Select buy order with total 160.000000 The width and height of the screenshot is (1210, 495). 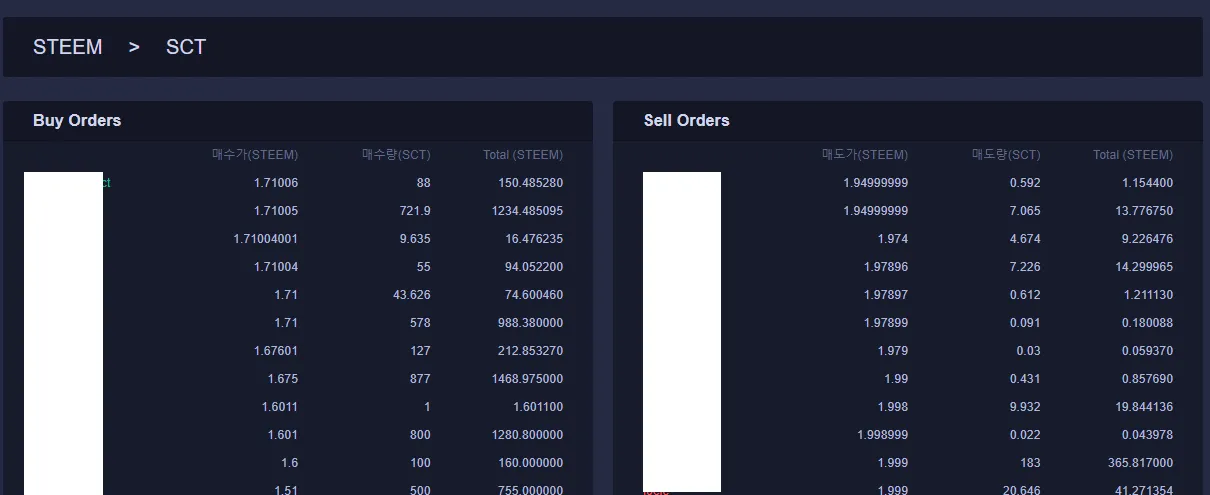pos(298,463)
